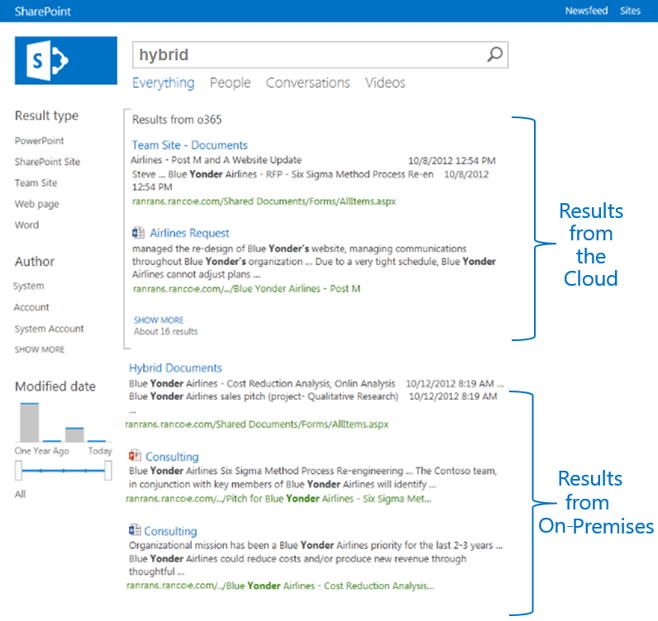This screenshot has width=658, height=621.
Task: Click the PowerPoint icon beside first Consulting
Action: coord(135,456)
